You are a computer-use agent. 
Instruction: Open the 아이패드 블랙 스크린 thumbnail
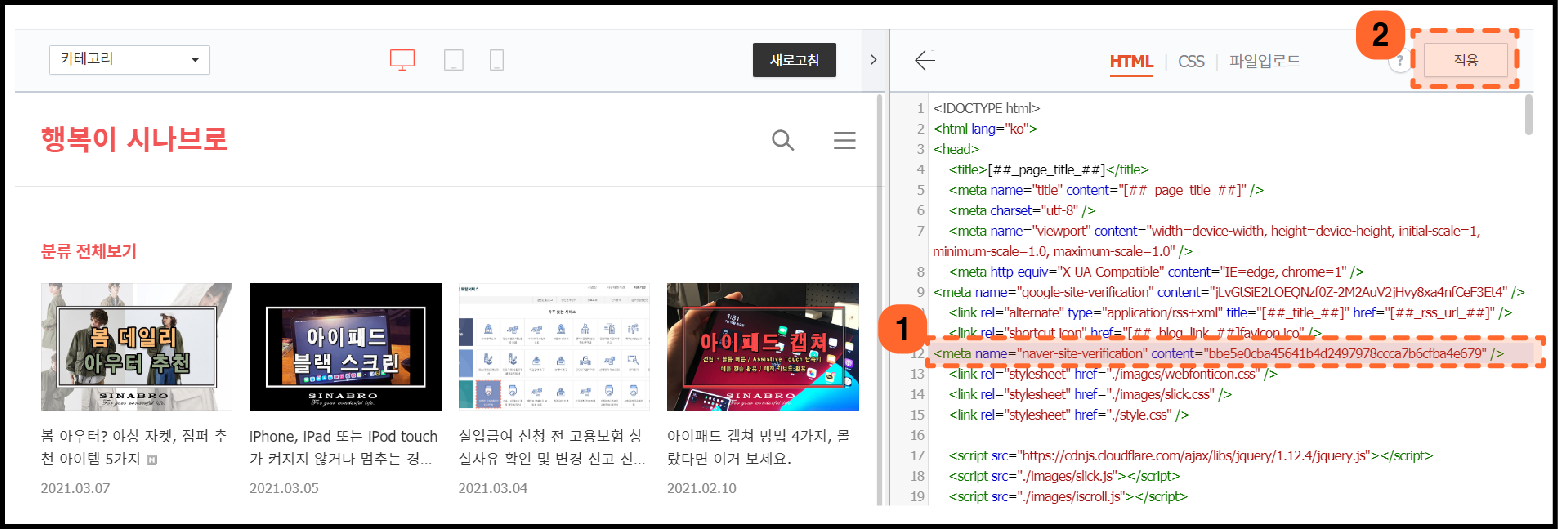coord(346,346)
